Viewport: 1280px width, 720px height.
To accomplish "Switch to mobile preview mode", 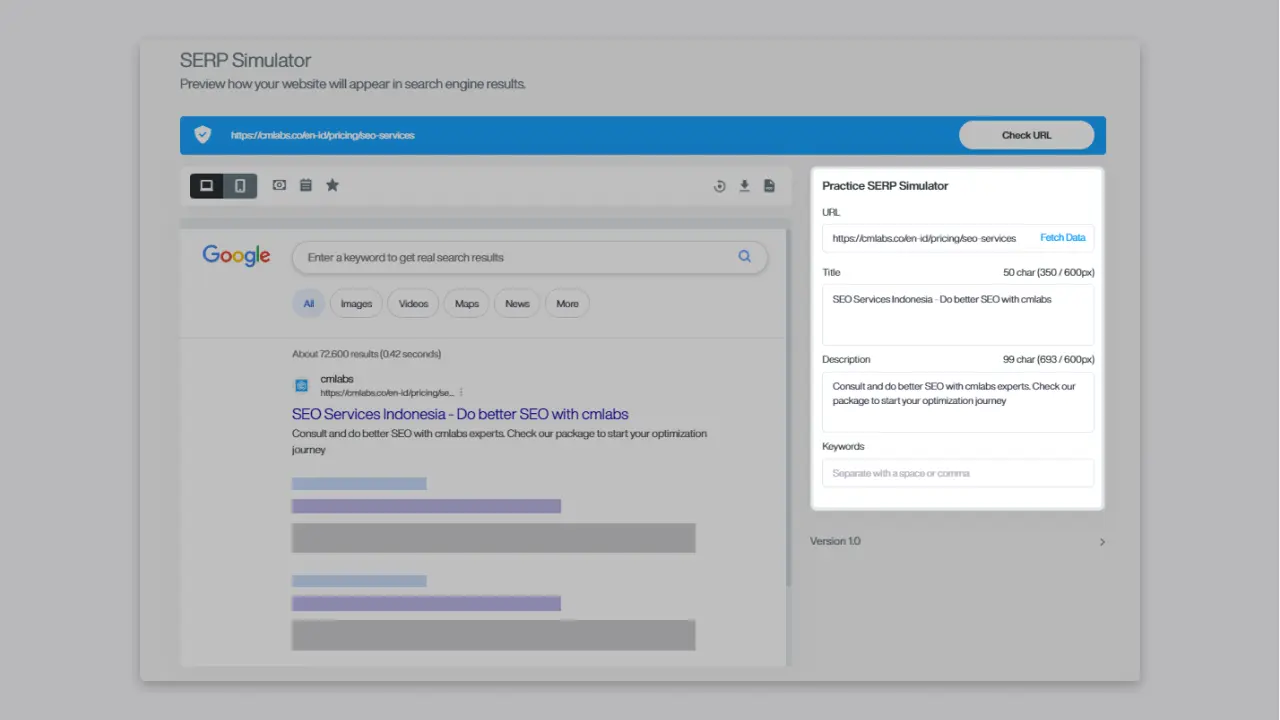I will point(240,185).
